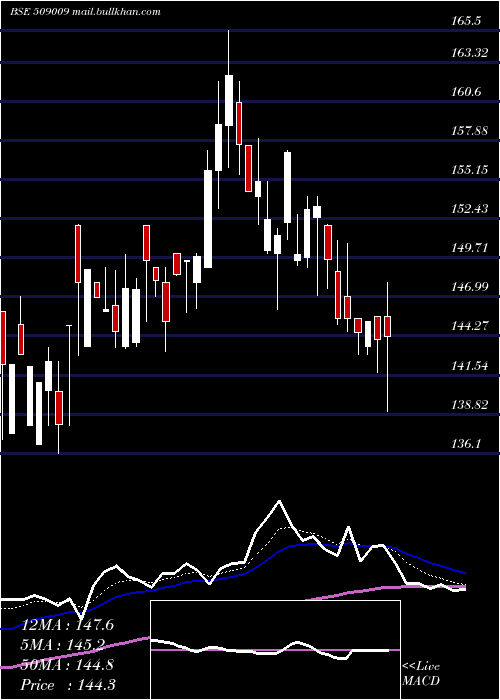Click the '12MA : 147.6' legend text
The height and width of the screenshot is (700, 500).
67,625
